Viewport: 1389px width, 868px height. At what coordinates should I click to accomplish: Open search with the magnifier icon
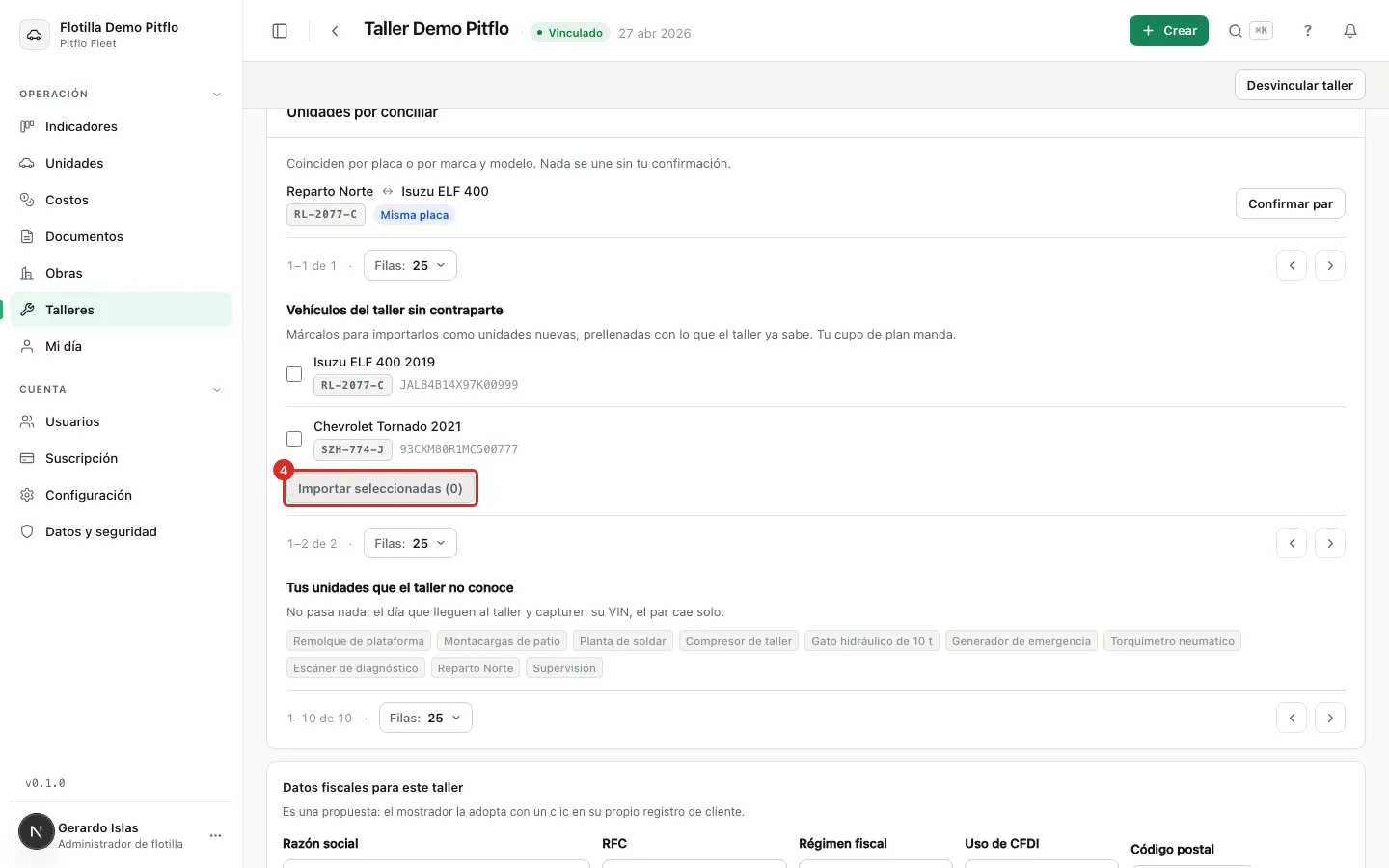click(x=1235, y=31)
